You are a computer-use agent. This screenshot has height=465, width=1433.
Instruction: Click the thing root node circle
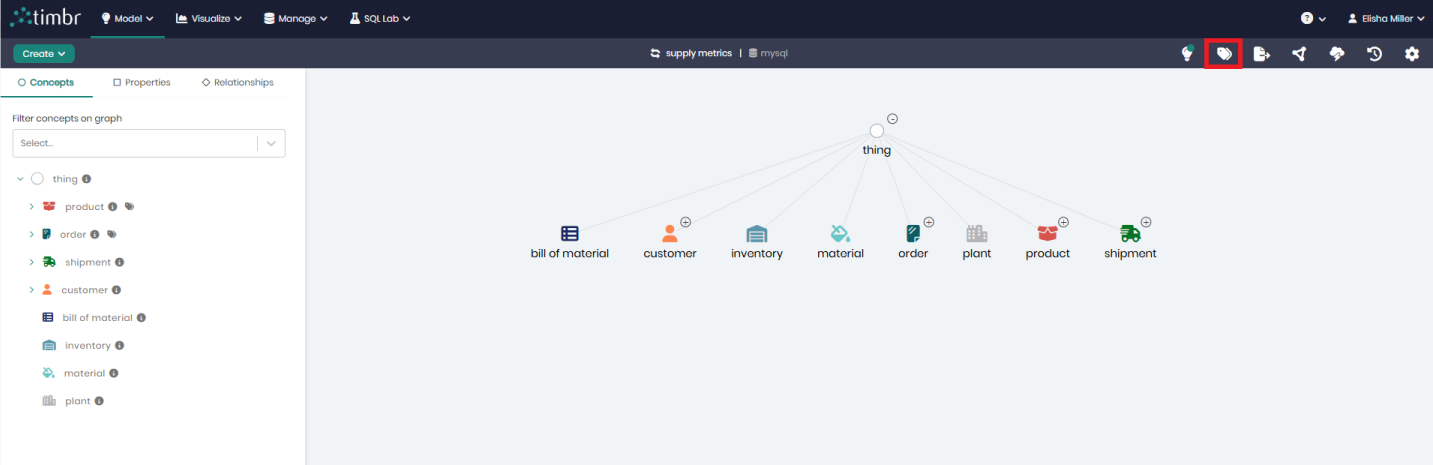pyautogui.click(x=877, y=131)
